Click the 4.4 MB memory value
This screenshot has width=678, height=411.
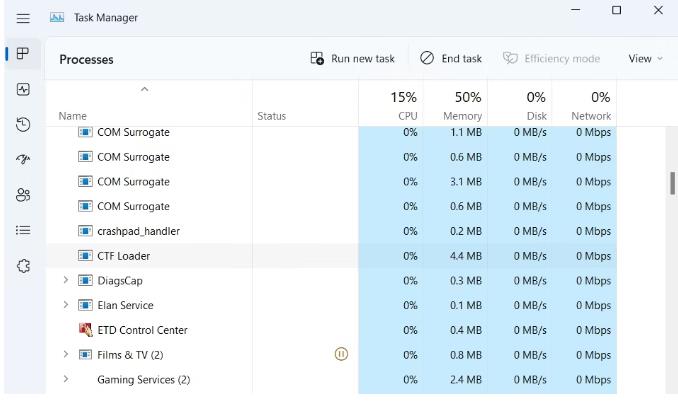click(466, 256)
